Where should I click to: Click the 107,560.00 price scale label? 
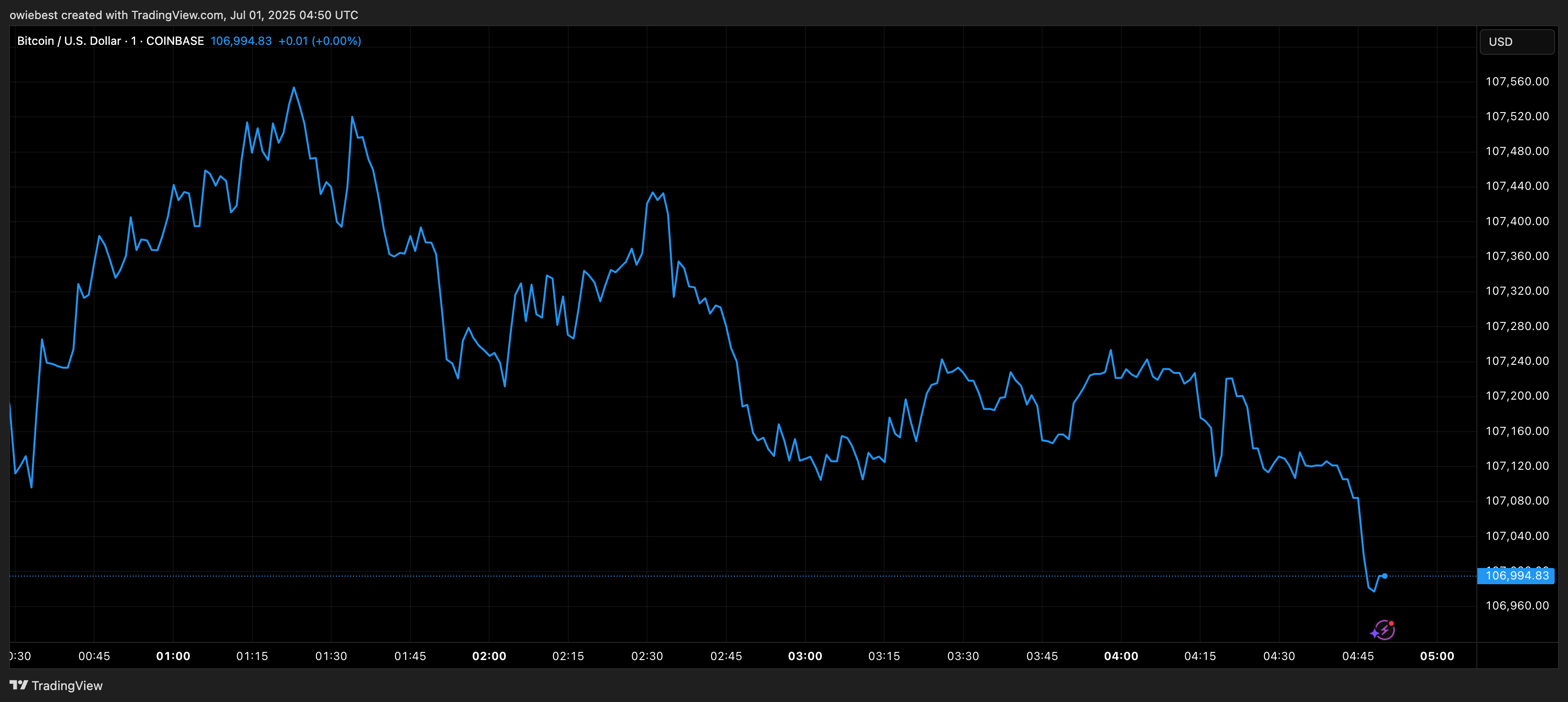[x=1517, y=82]
